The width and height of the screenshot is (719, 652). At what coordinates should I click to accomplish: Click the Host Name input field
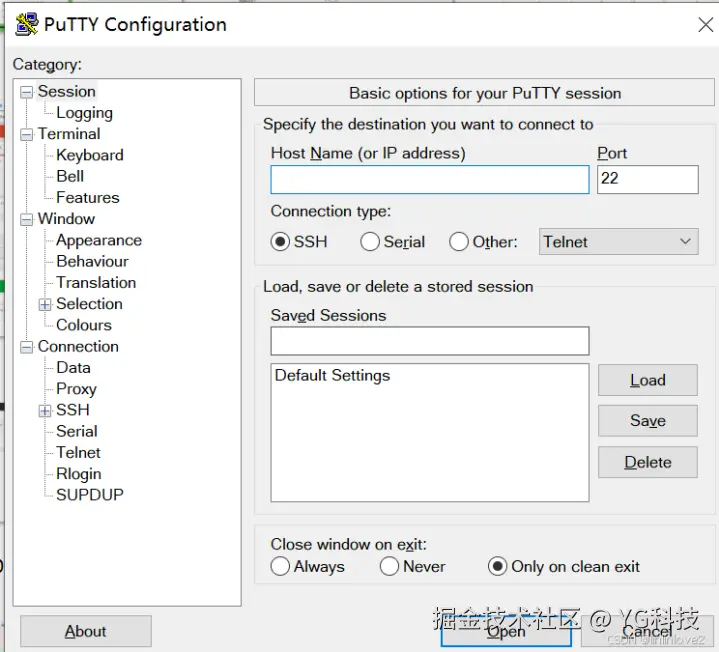click(429, 180)
